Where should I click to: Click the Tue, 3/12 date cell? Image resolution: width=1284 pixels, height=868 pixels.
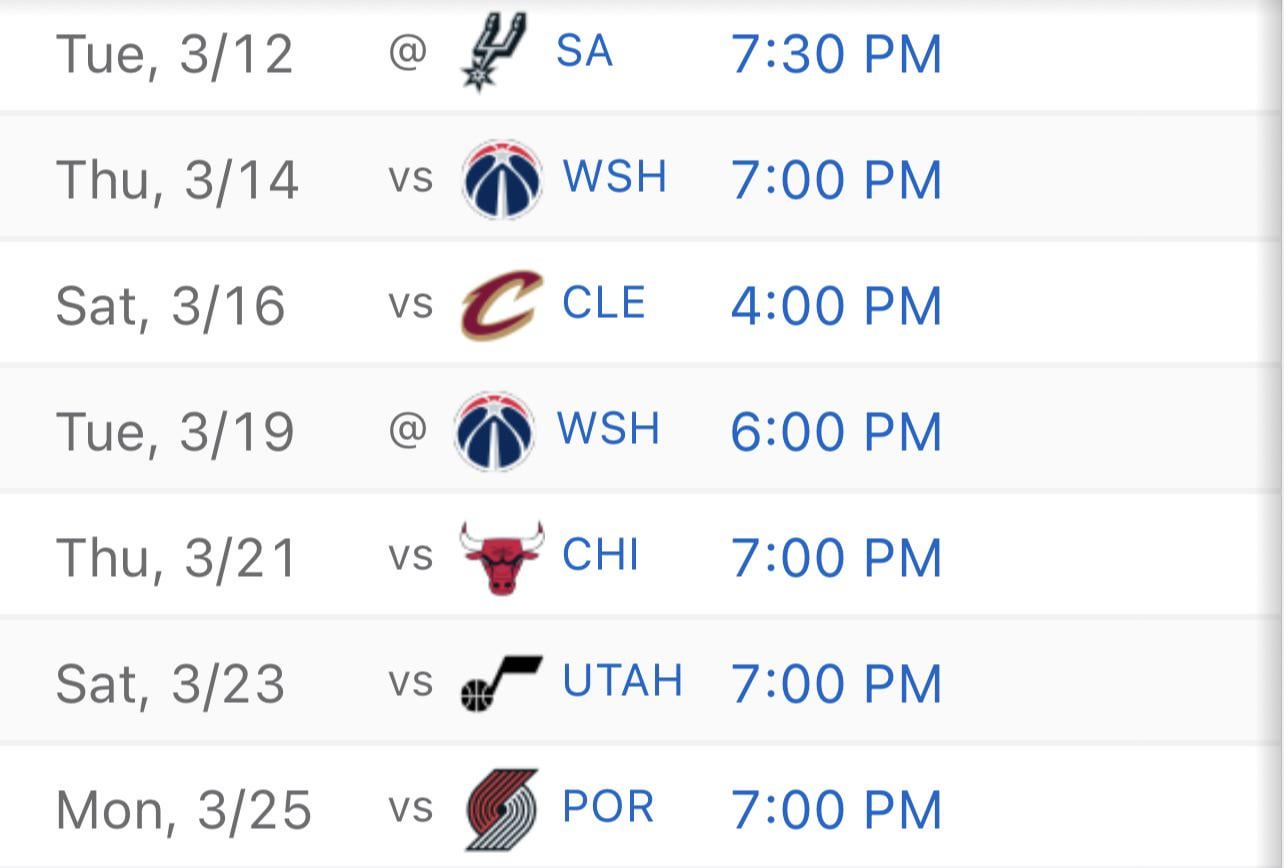[x=175, y=54]
